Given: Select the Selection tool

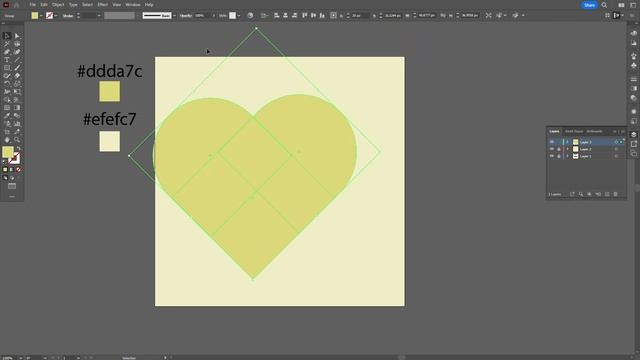Looking at the screenshot, I should (x=7, y=36).
